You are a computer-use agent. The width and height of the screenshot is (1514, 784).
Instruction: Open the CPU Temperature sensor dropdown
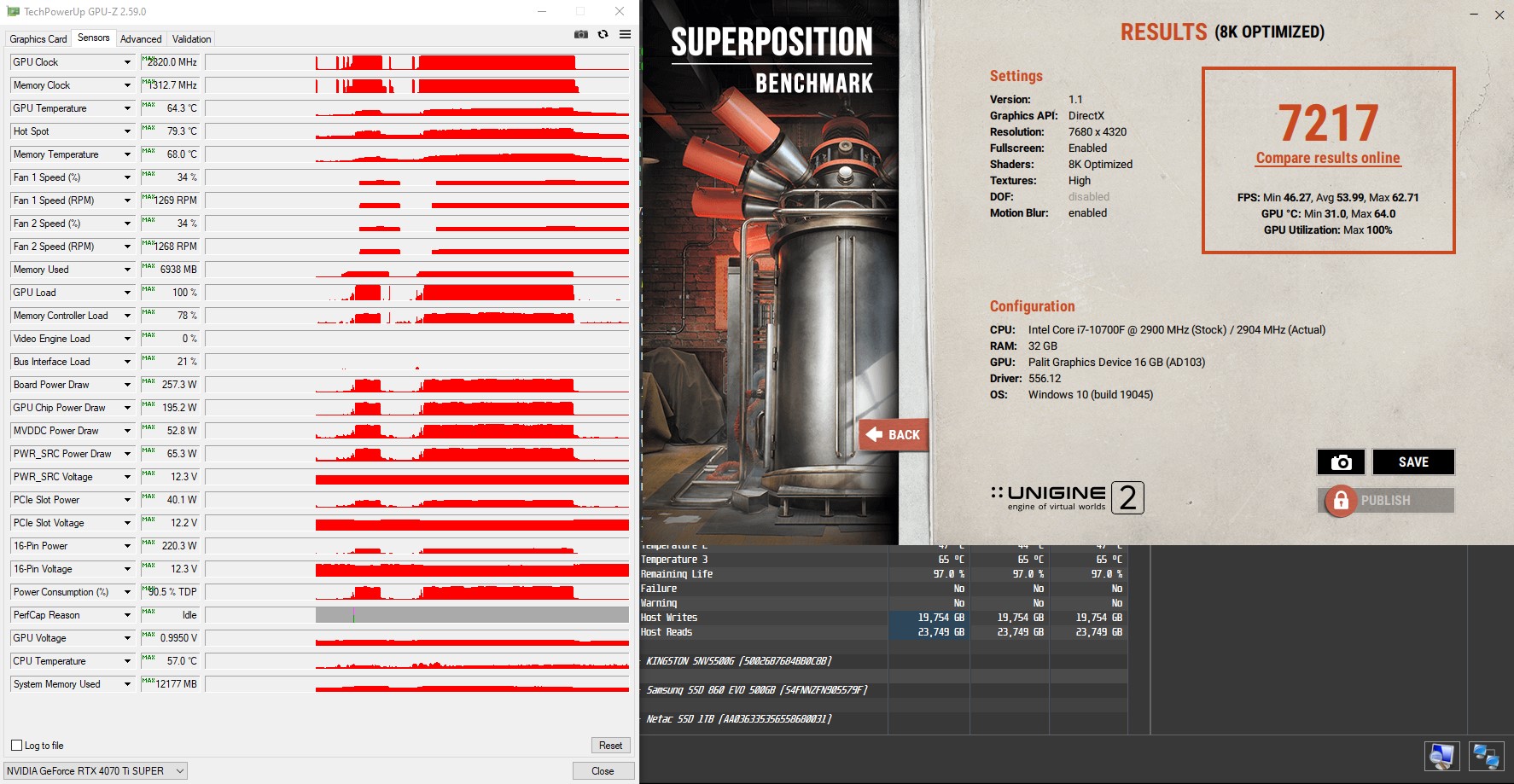(x=127, y=661)
